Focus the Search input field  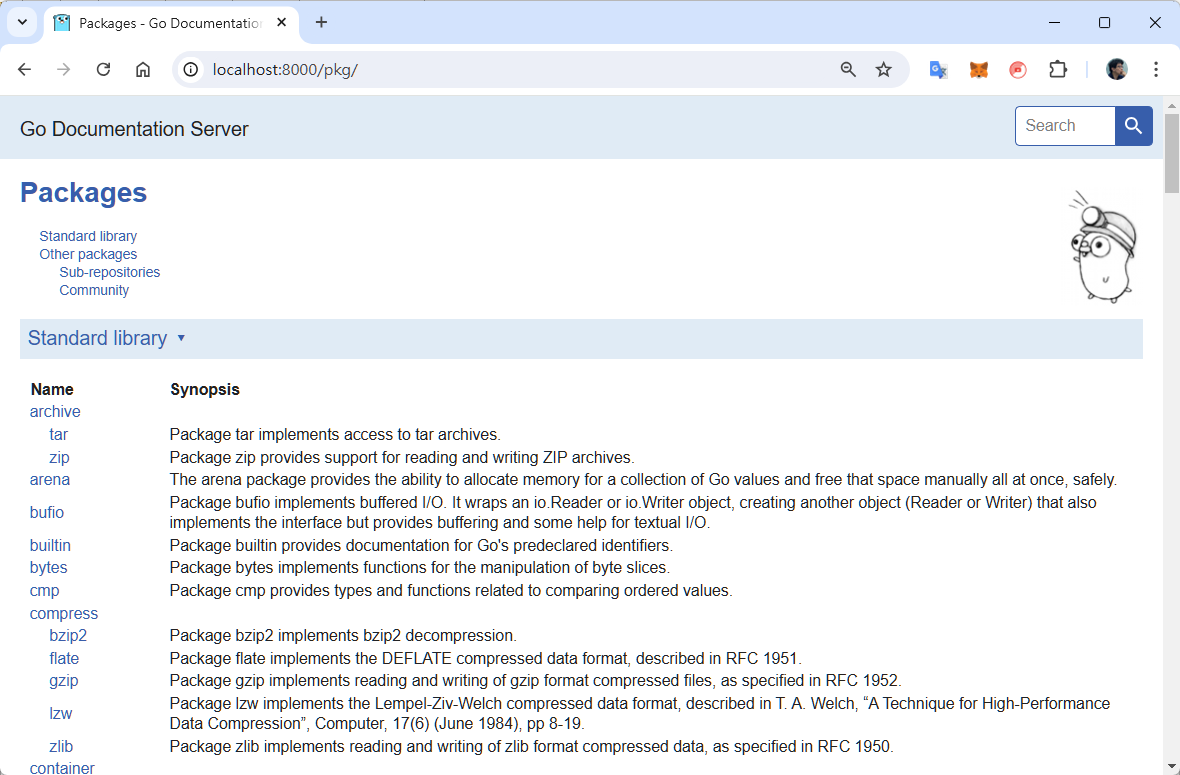(1065, 126)
